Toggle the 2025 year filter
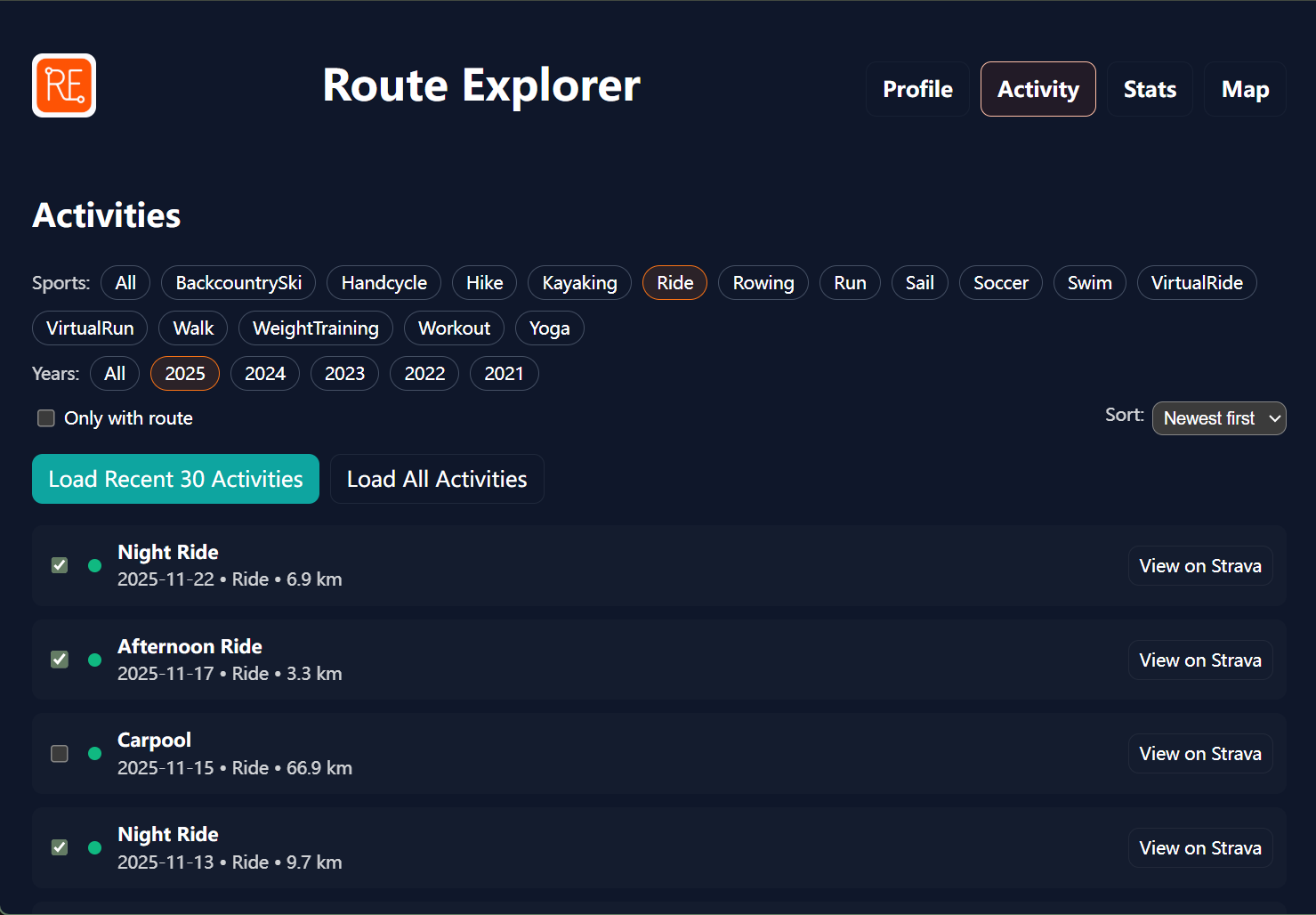Image resolution: width=1316 pixels, height=915 pixels. pyautogui.click(x=185, y=374)
